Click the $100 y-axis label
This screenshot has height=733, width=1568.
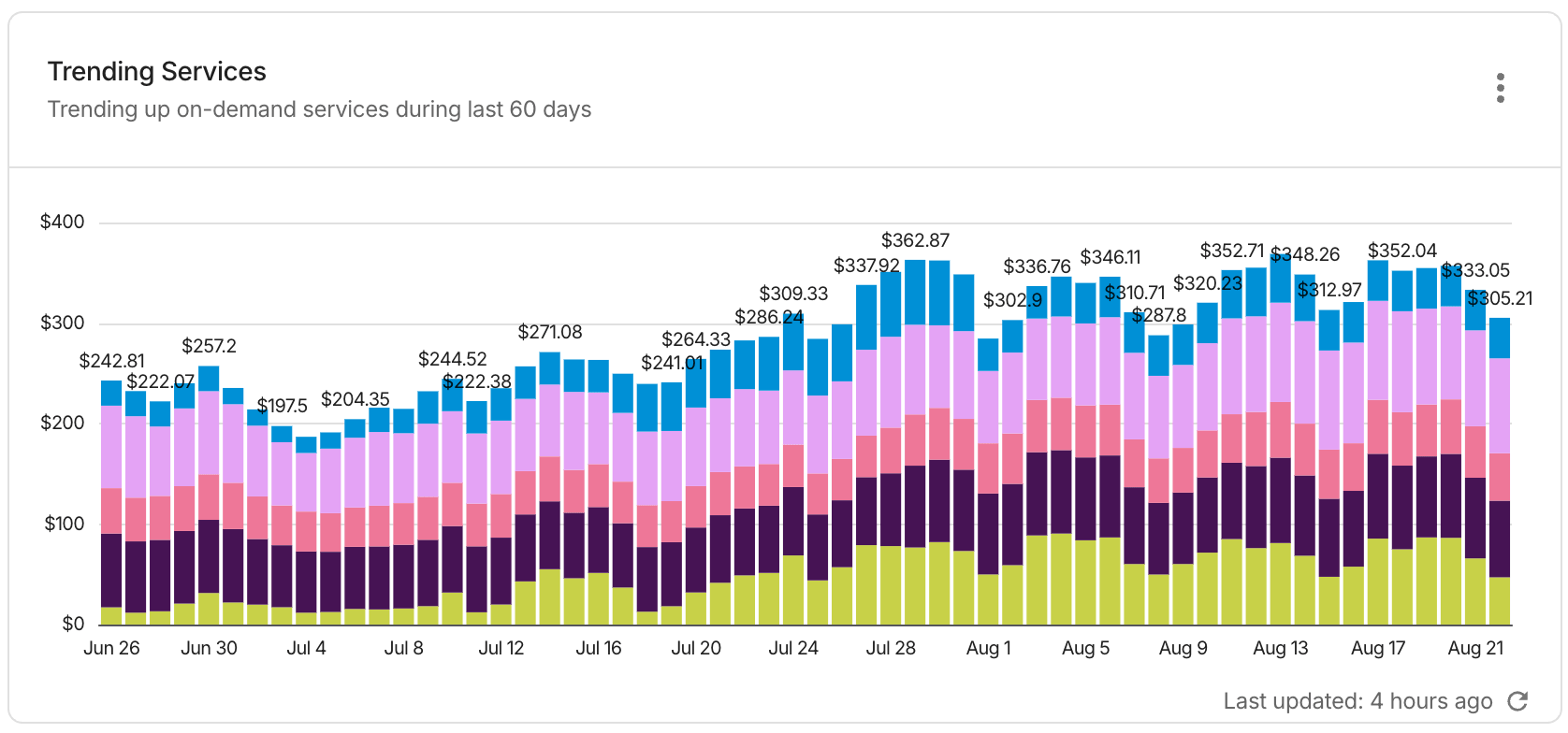point(64,524)
